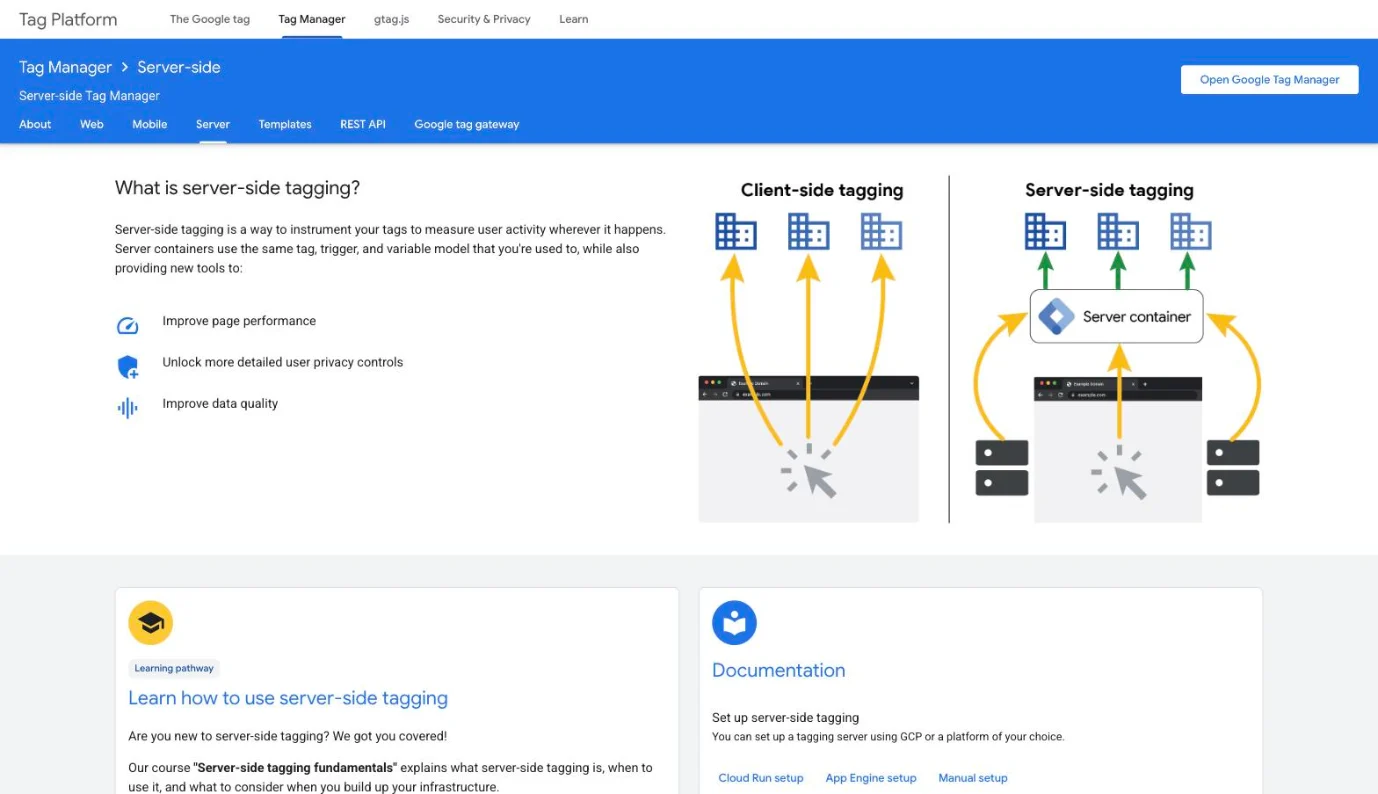Click Server-side breadcrumb title
The image size is (1378, 794).
click(179, 67)
